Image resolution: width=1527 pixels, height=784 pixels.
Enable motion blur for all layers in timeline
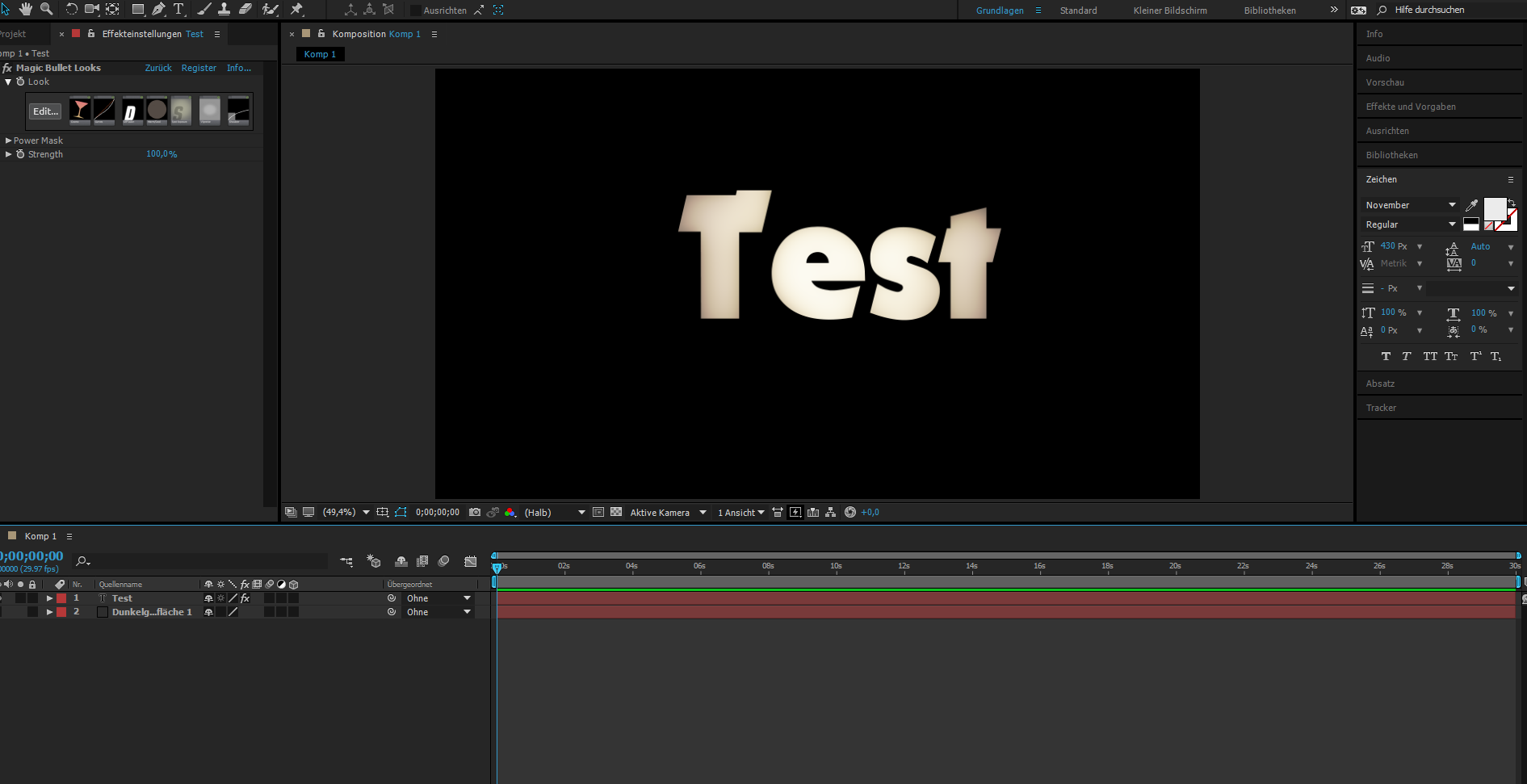443,561
